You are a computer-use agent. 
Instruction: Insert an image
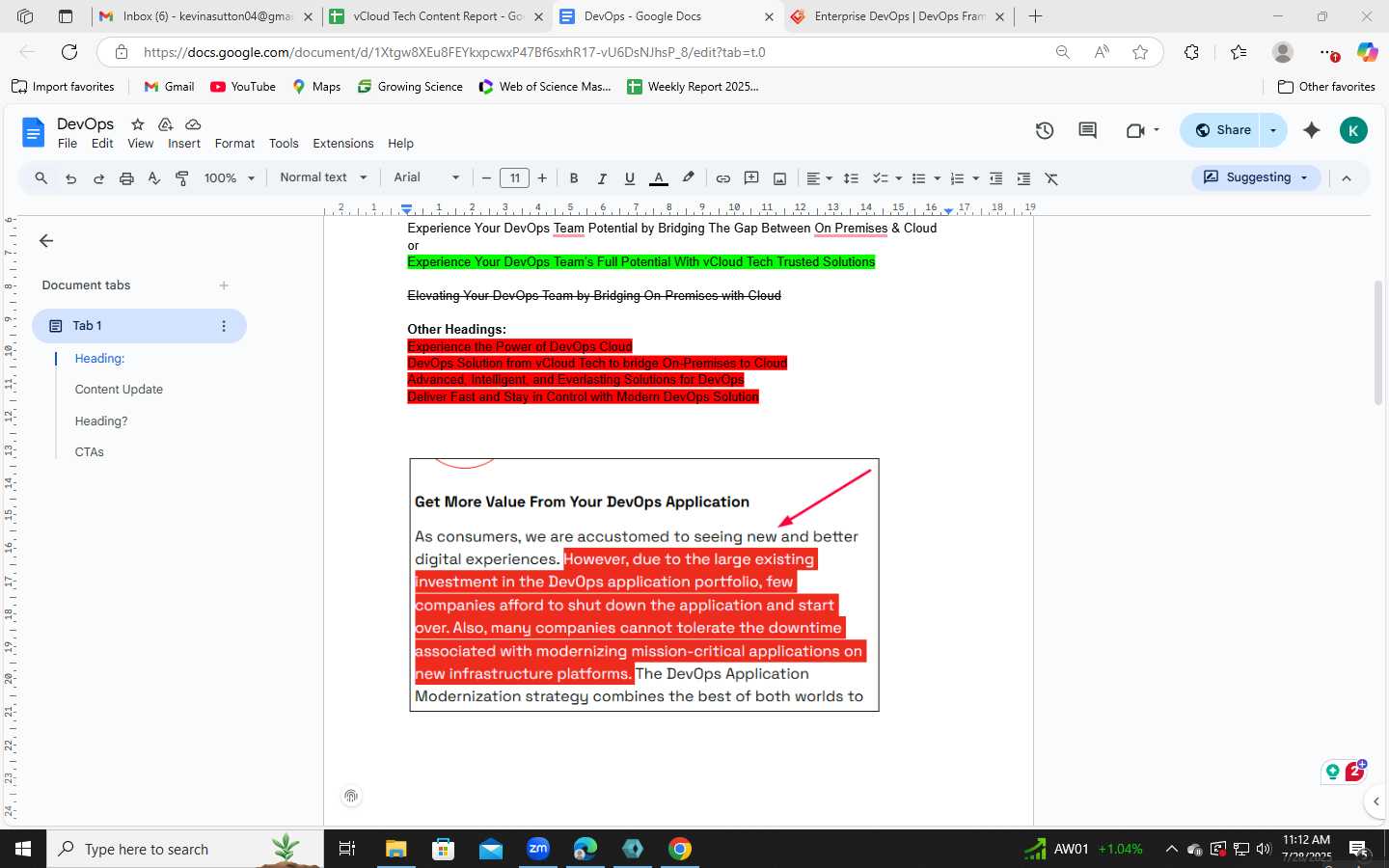780,178
